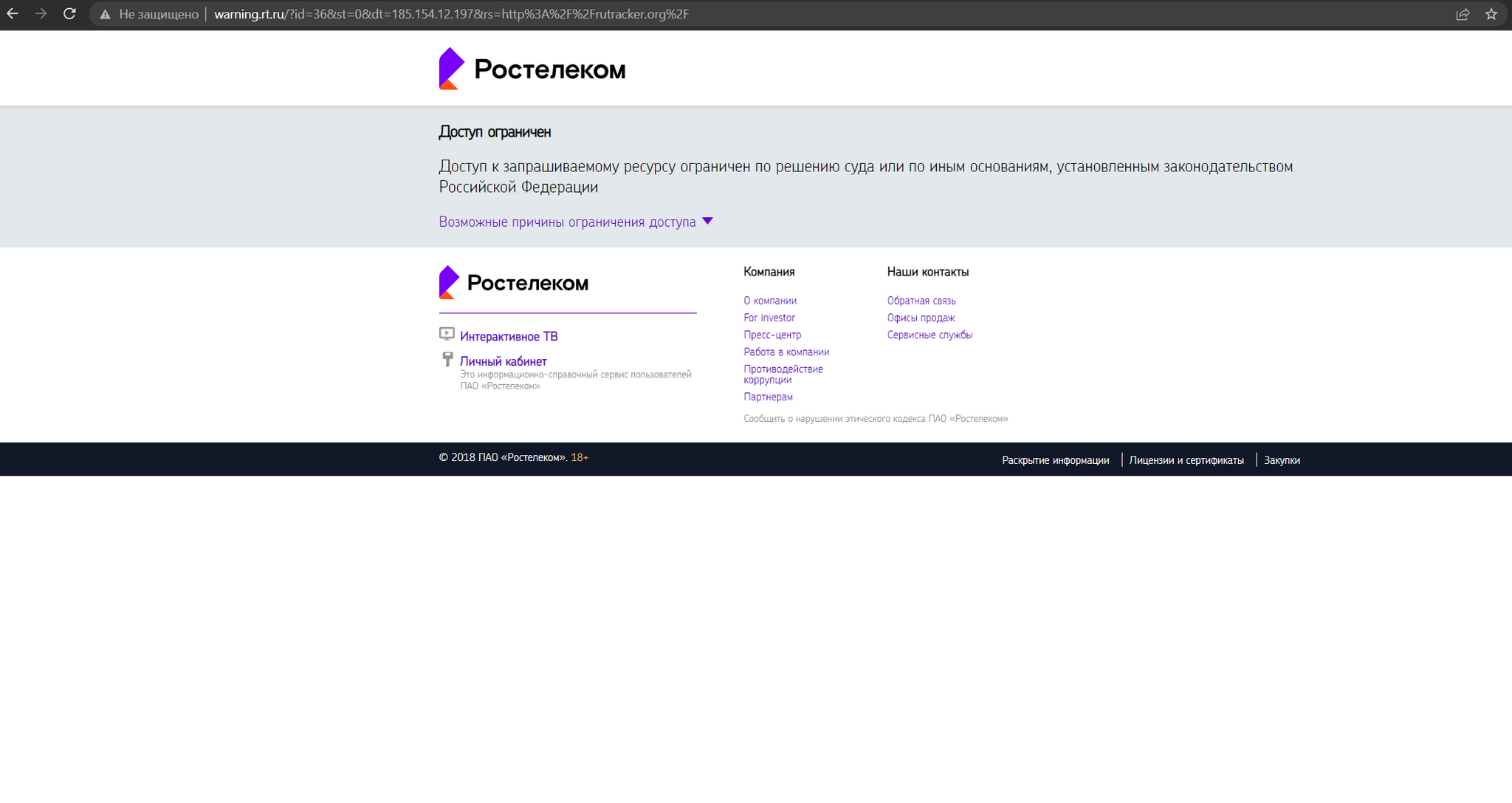1512x803 pixels.
Task: Click the purple dropdown triangle arrow
Action: pyautogui.click(x=707, y=221)
